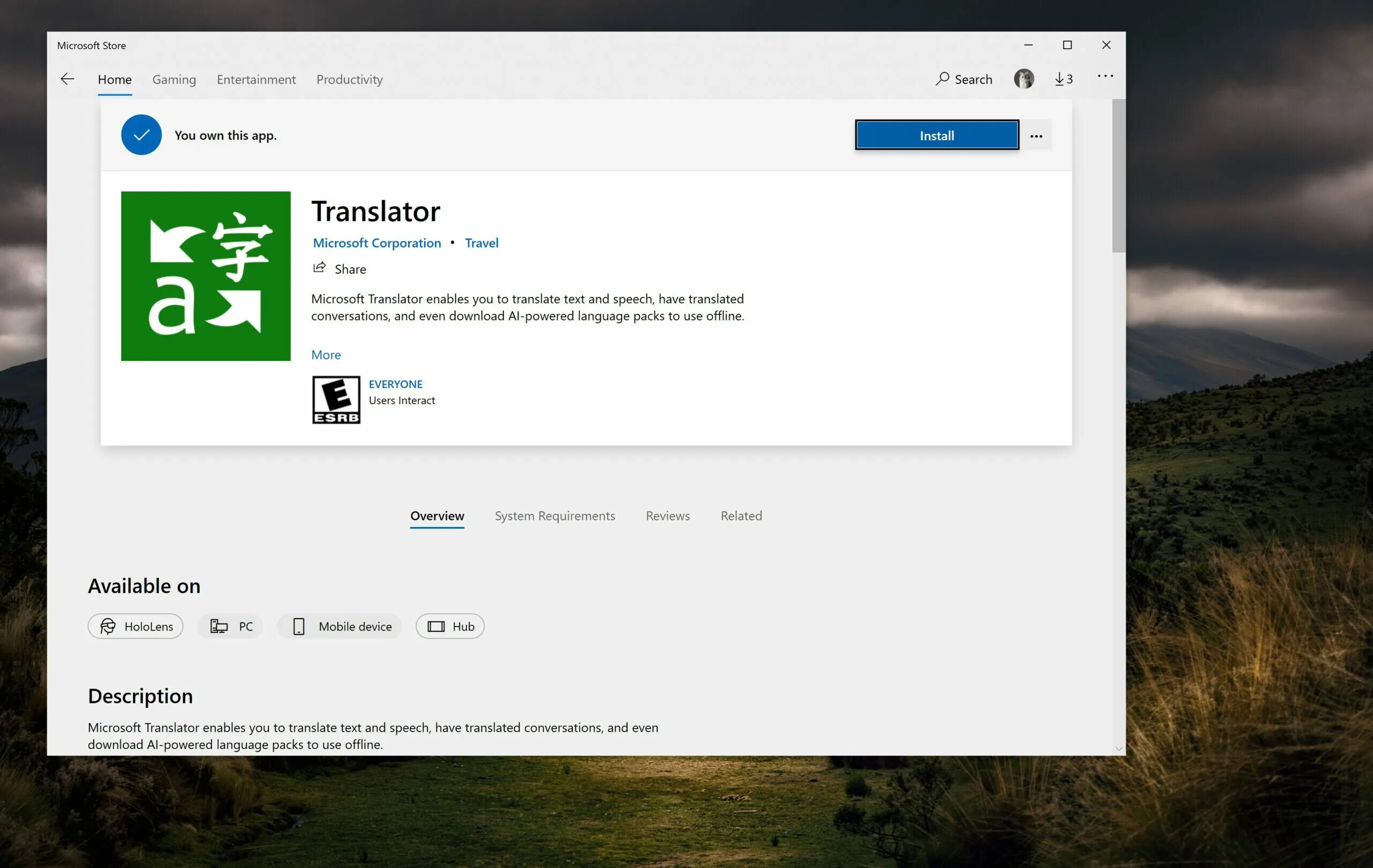Screen dimensions: 1373x868
Task: Click the user profile avatar
Action: tap(1023, 79)
